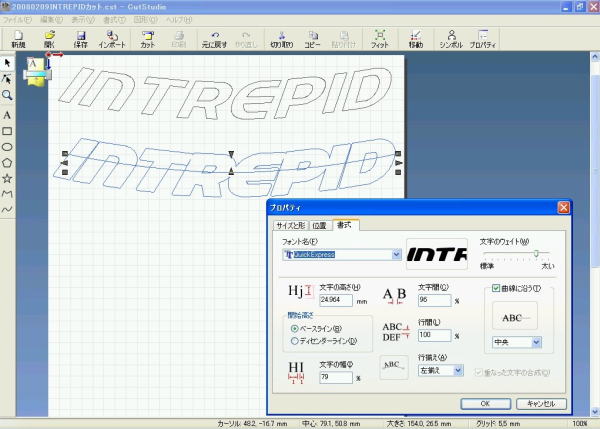
Task: Open the 中央 curve alignment dropdown
Action: (536, 342)
